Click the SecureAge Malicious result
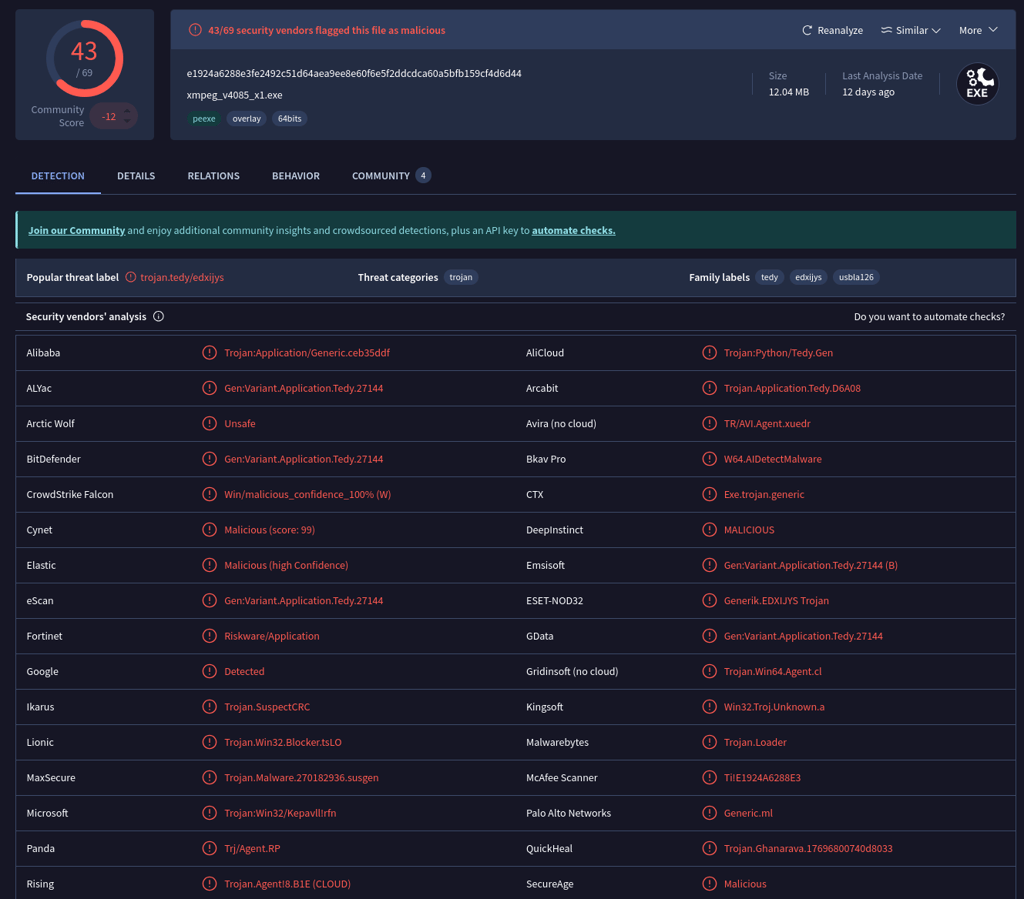Image resolution: width=1024 pixels, height=899 pixels. (745, 884)
